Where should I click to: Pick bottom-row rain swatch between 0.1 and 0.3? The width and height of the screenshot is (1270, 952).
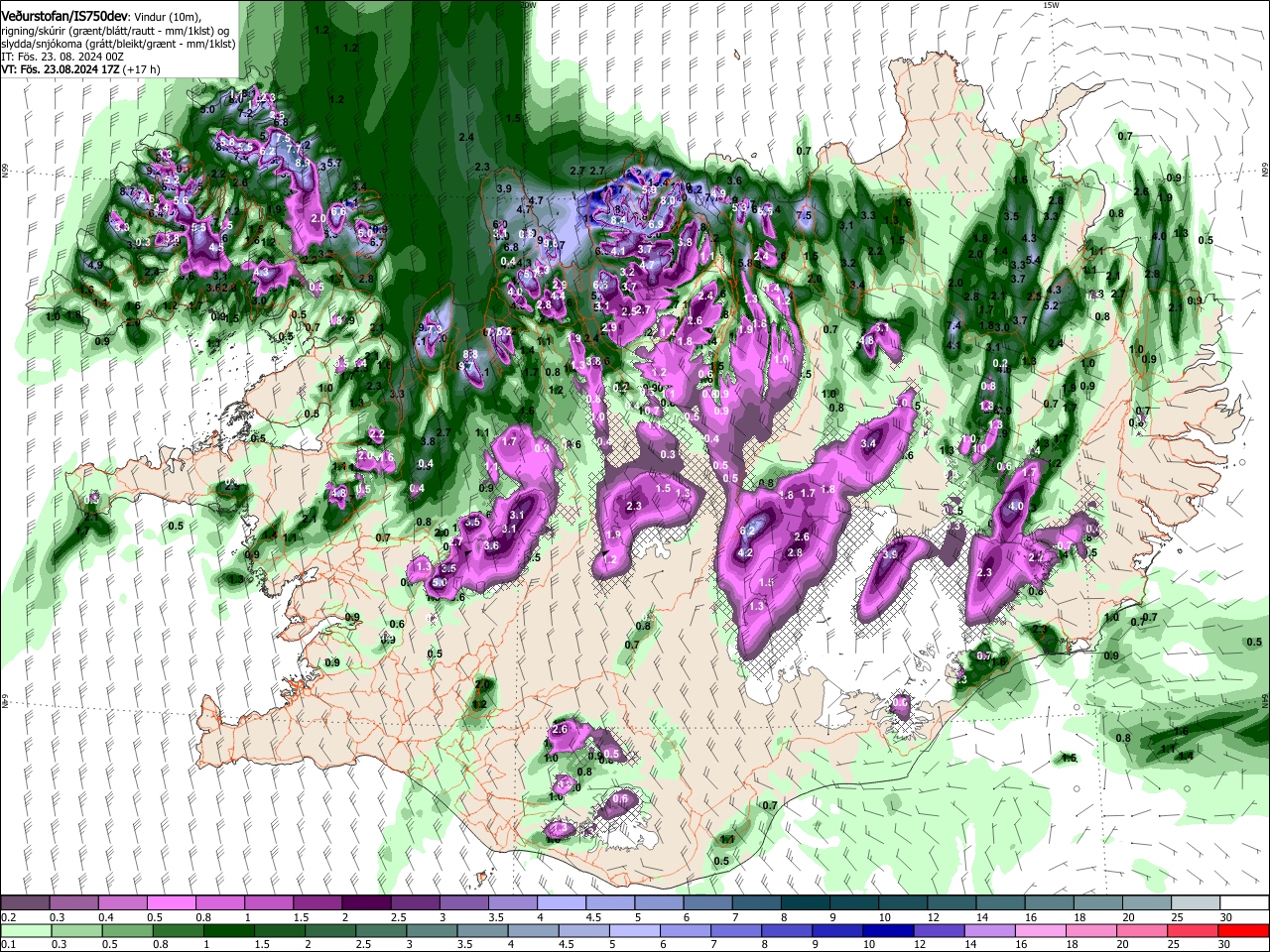[25, 930]
